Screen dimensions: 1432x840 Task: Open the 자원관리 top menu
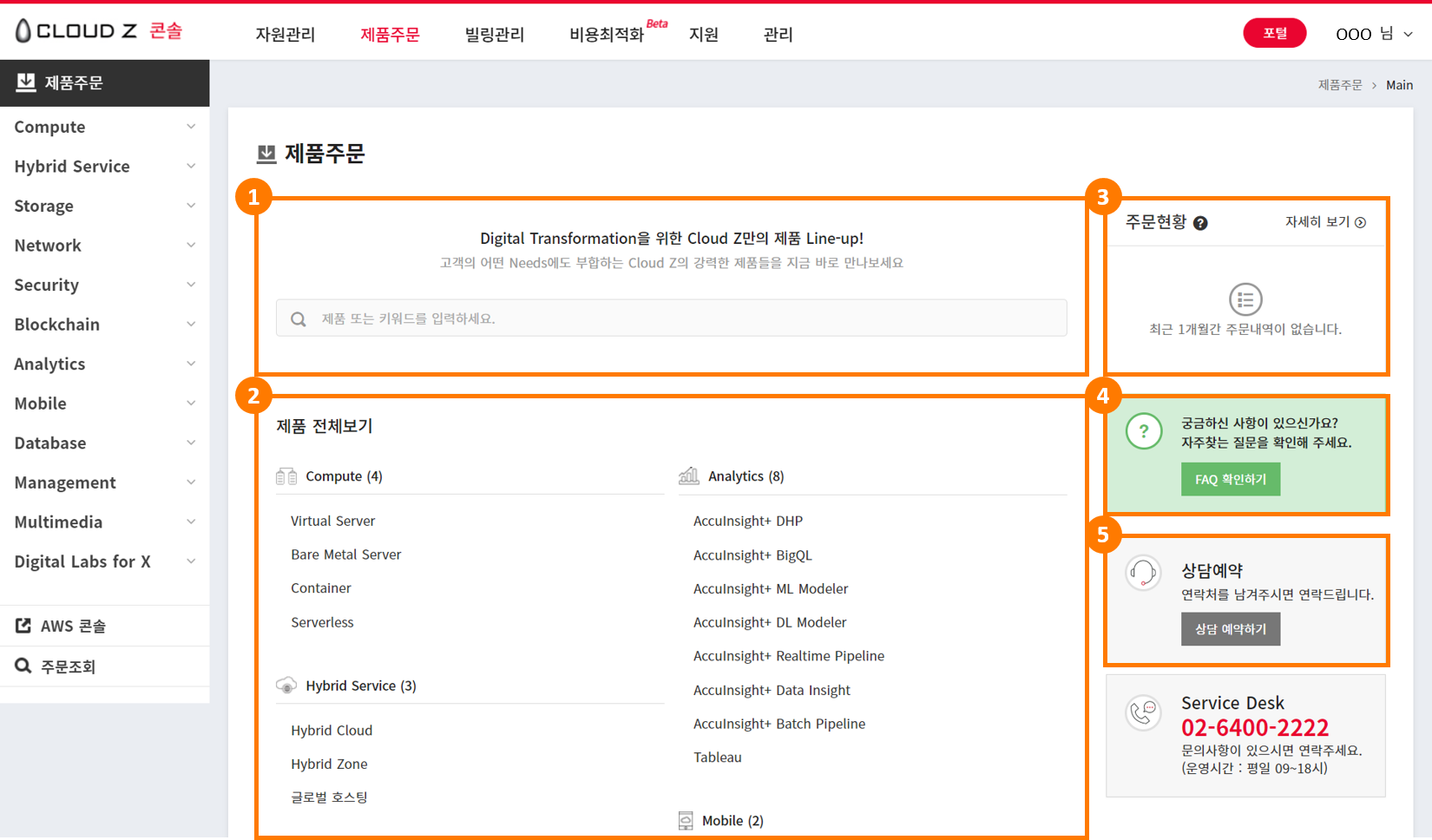click(x=286, y=34)
